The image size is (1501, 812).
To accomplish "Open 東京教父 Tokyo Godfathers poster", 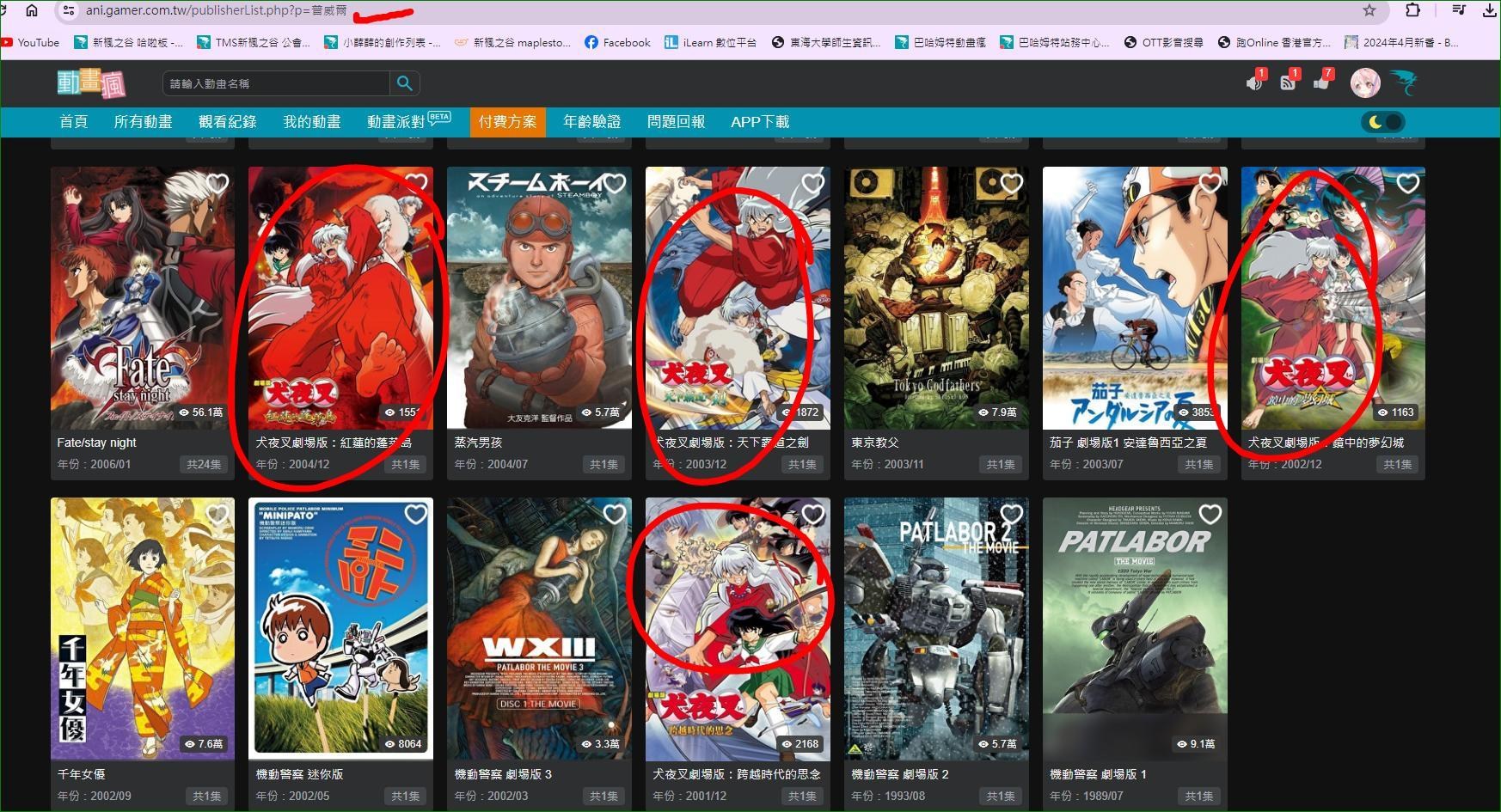I will [936, 297].
